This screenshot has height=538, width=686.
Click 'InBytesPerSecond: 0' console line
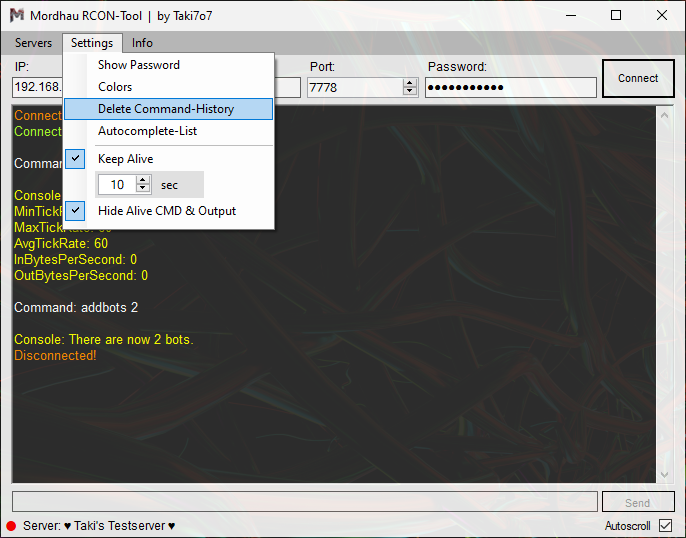tap(76, 259)
